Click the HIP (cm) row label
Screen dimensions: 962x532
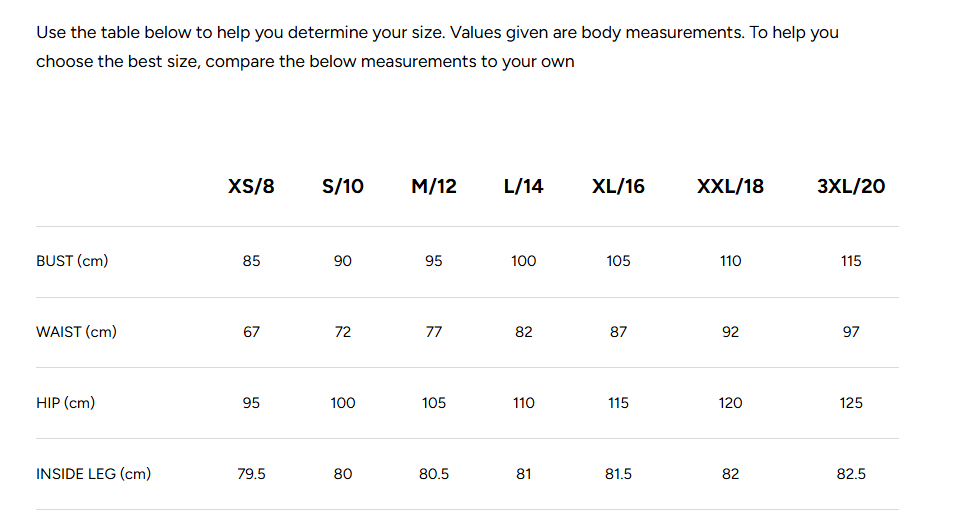coord(66,403)
